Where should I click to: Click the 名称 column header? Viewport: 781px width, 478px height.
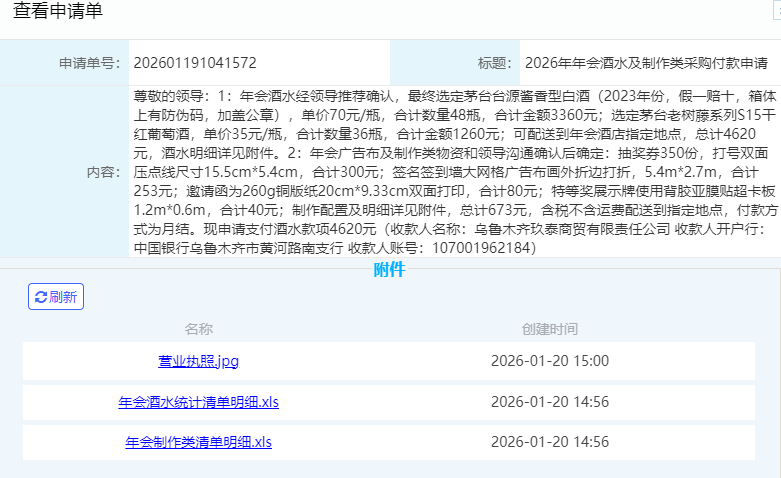[x=198, y=328]
